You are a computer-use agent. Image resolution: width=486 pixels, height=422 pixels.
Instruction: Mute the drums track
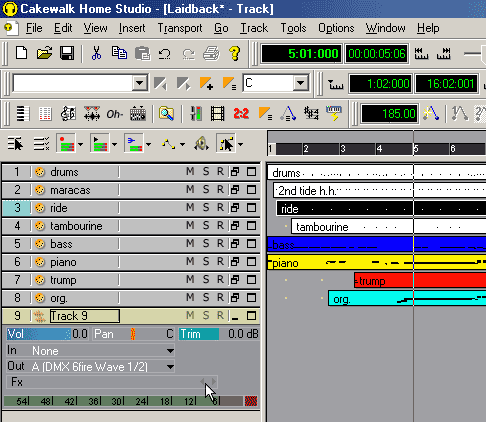tap(190, 172)
